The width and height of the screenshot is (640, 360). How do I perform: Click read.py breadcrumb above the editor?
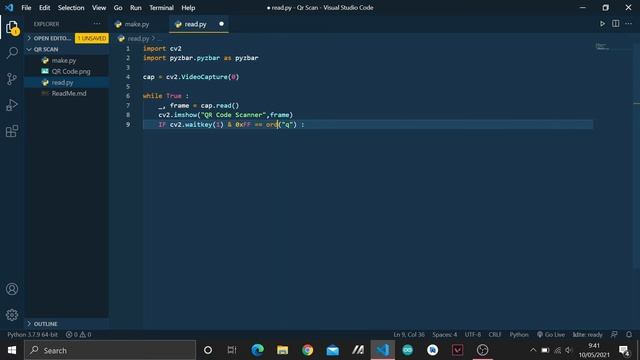138,38
